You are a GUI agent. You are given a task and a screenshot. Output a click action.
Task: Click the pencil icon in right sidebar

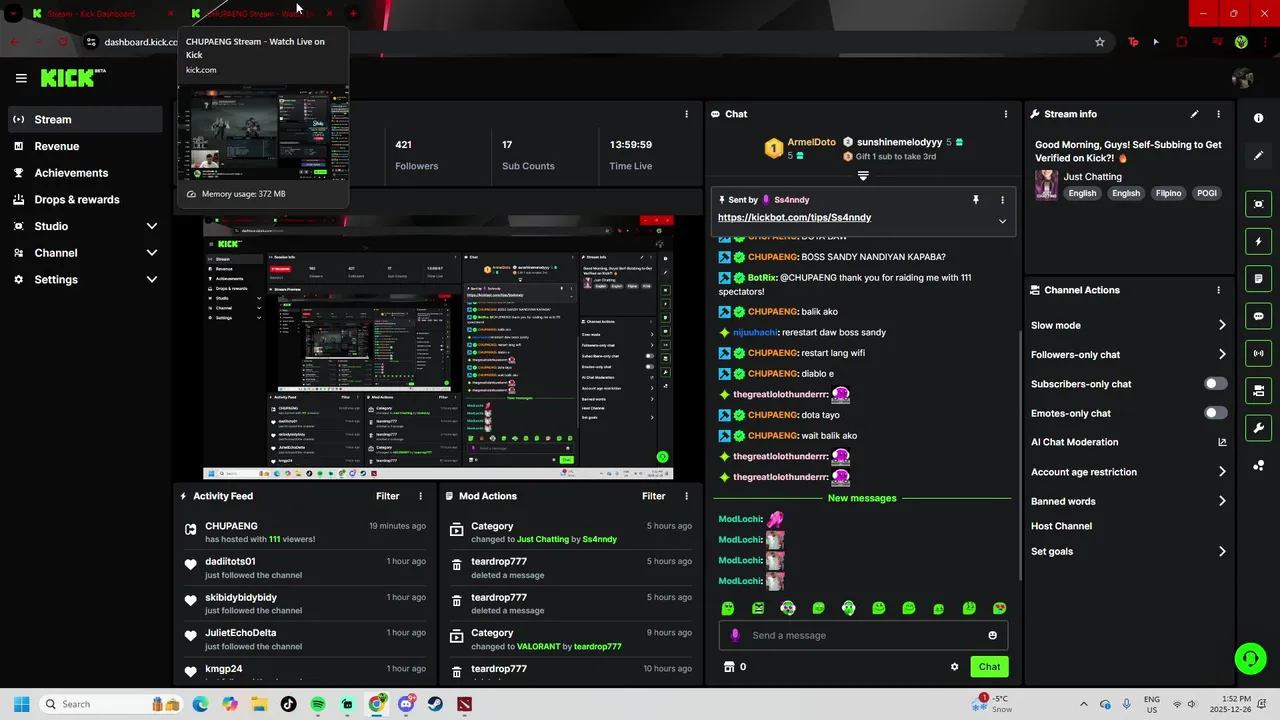1258,156
